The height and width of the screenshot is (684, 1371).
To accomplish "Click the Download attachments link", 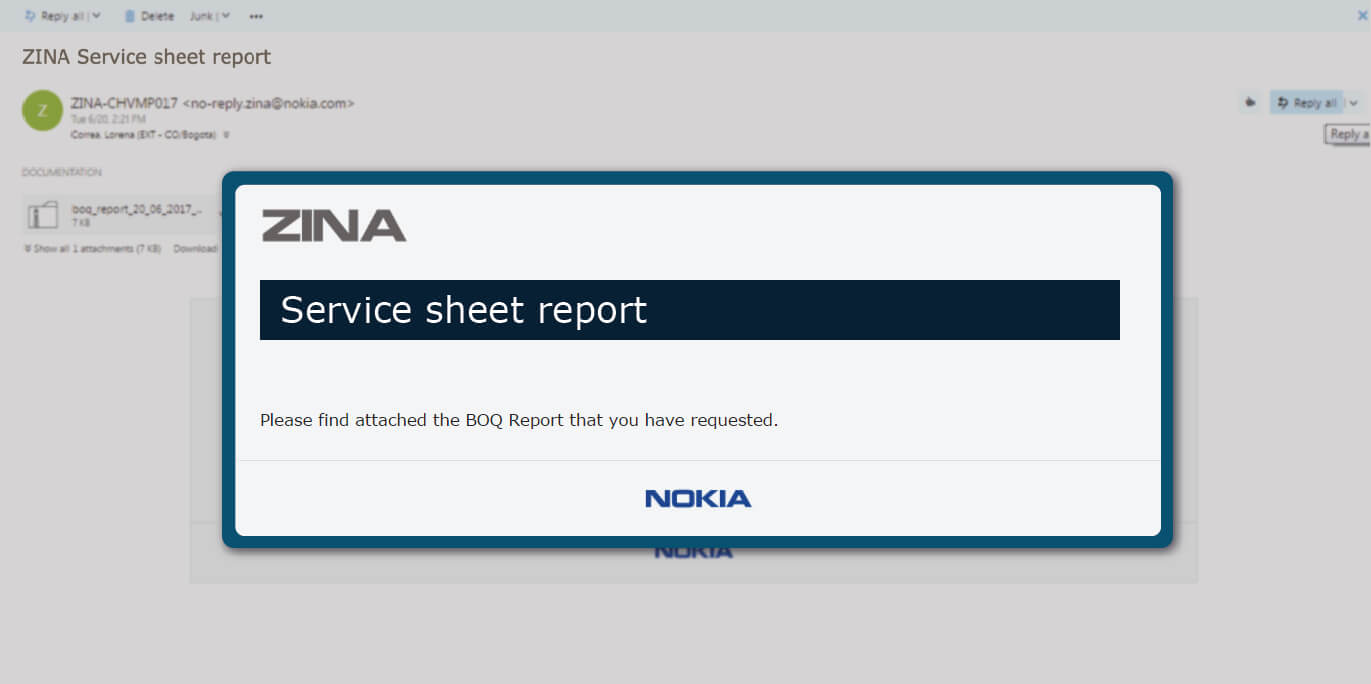I will tap(195, 249).
